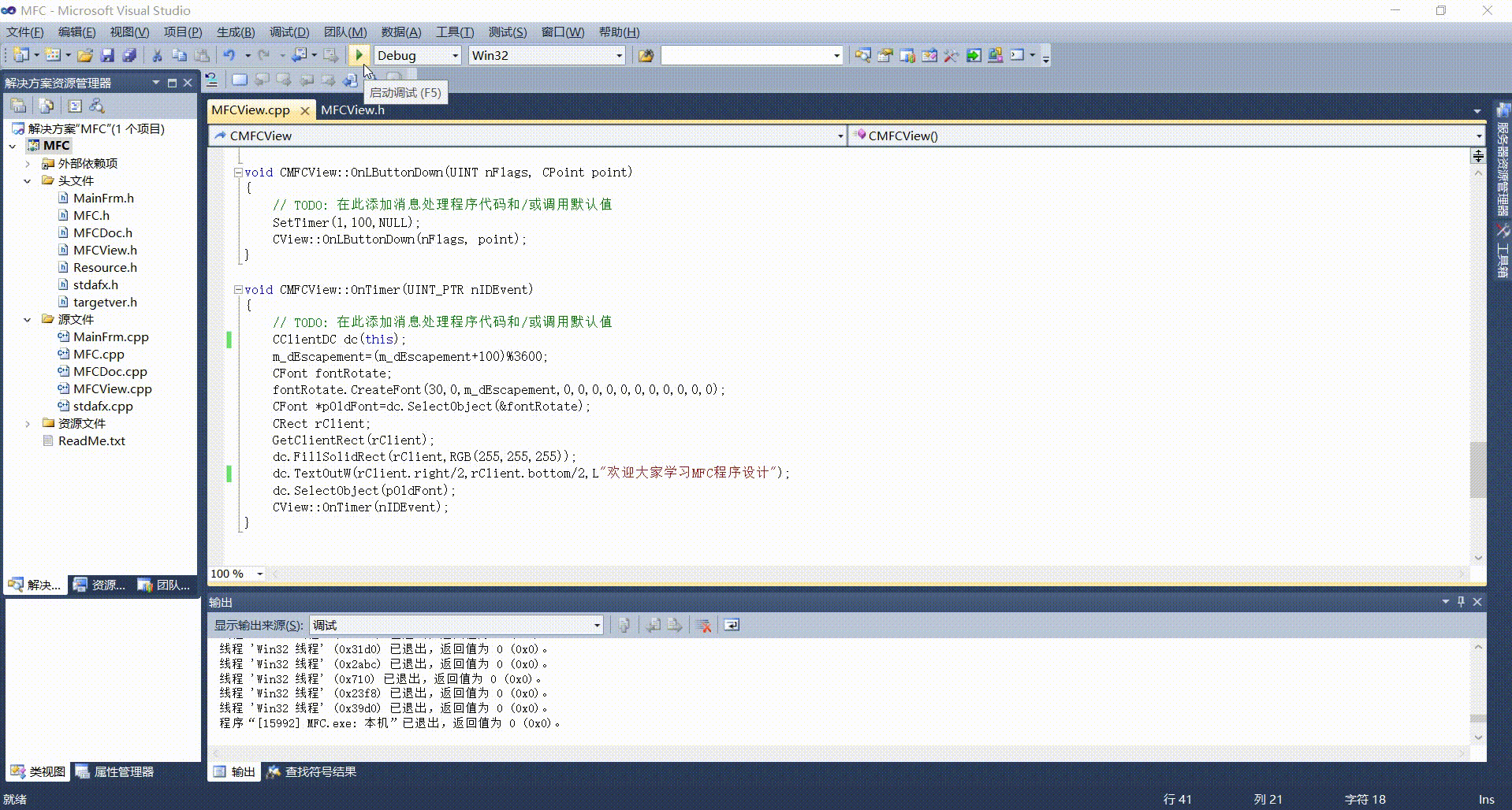Click the Find in Files folder icon

pyautogui.click(x=646, y=55)
